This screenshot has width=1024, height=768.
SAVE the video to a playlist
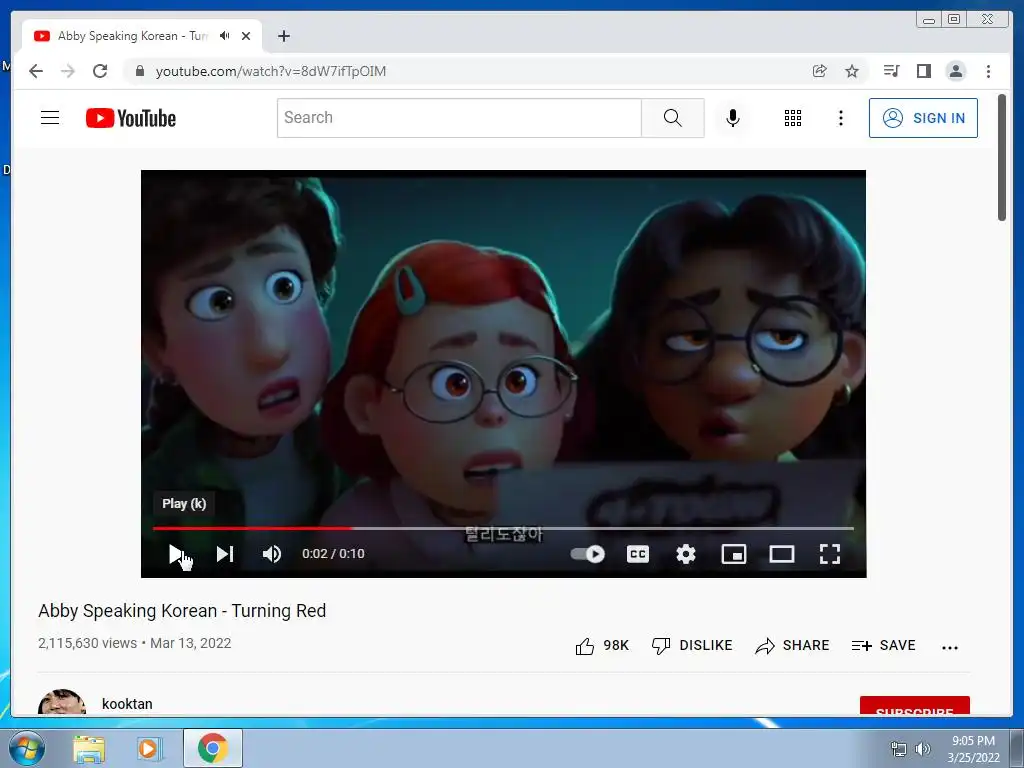pos(884,646)
